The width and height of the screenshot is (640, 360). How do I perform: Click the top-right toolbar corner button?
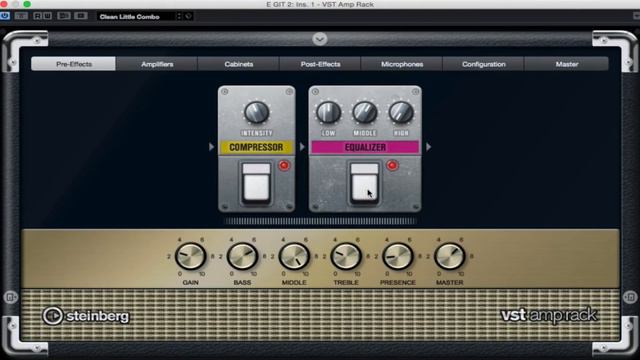click(x=636, y=16)
